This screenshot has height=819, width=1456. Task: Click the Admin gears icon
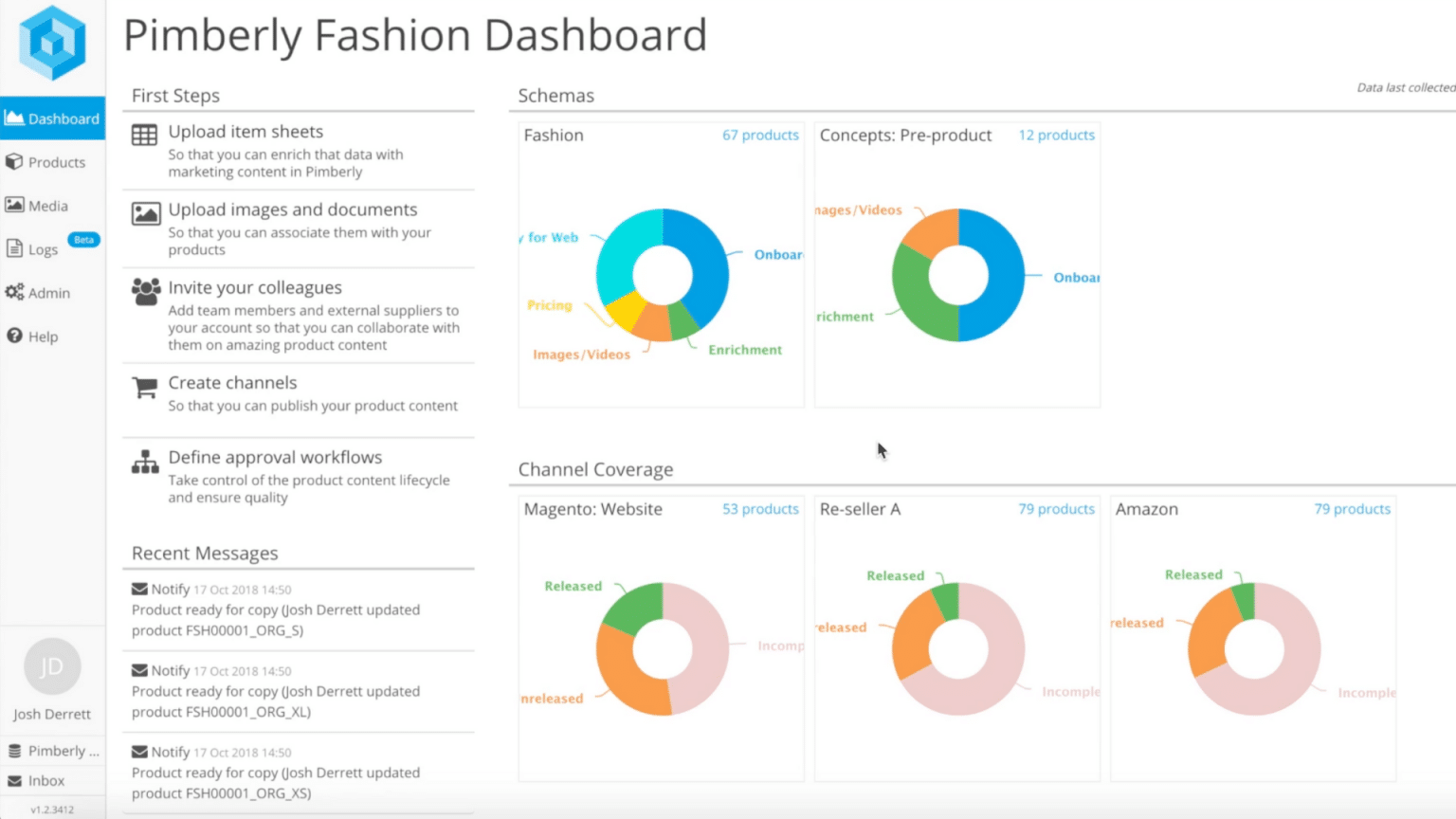(x=14, y=292)
